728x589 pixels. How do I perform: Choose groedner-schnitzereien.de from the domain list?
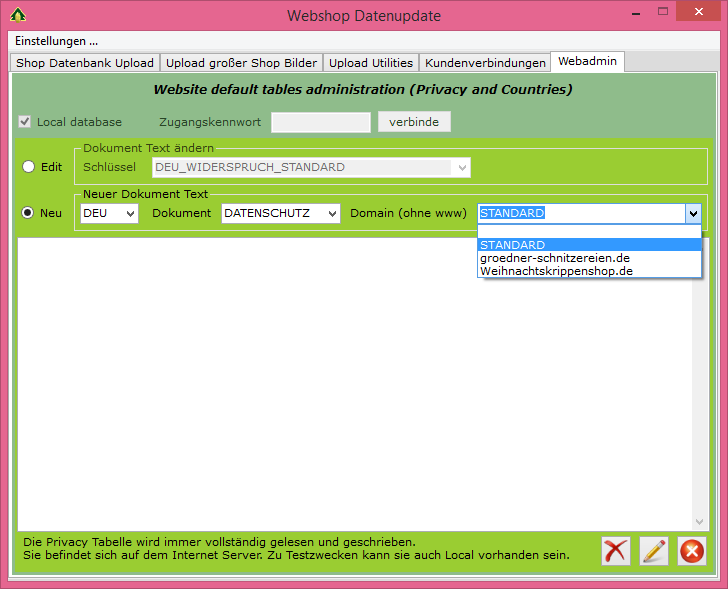(554, 258)
